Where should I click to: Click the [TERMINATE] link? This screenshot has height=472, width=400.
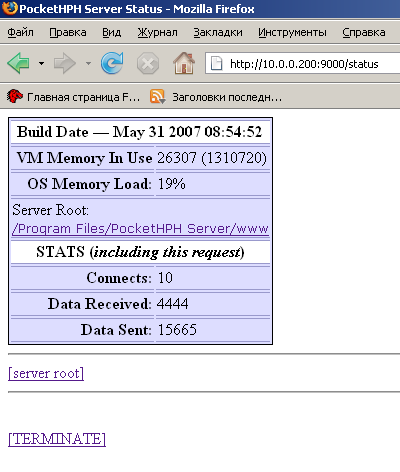[x=57, y=439]
